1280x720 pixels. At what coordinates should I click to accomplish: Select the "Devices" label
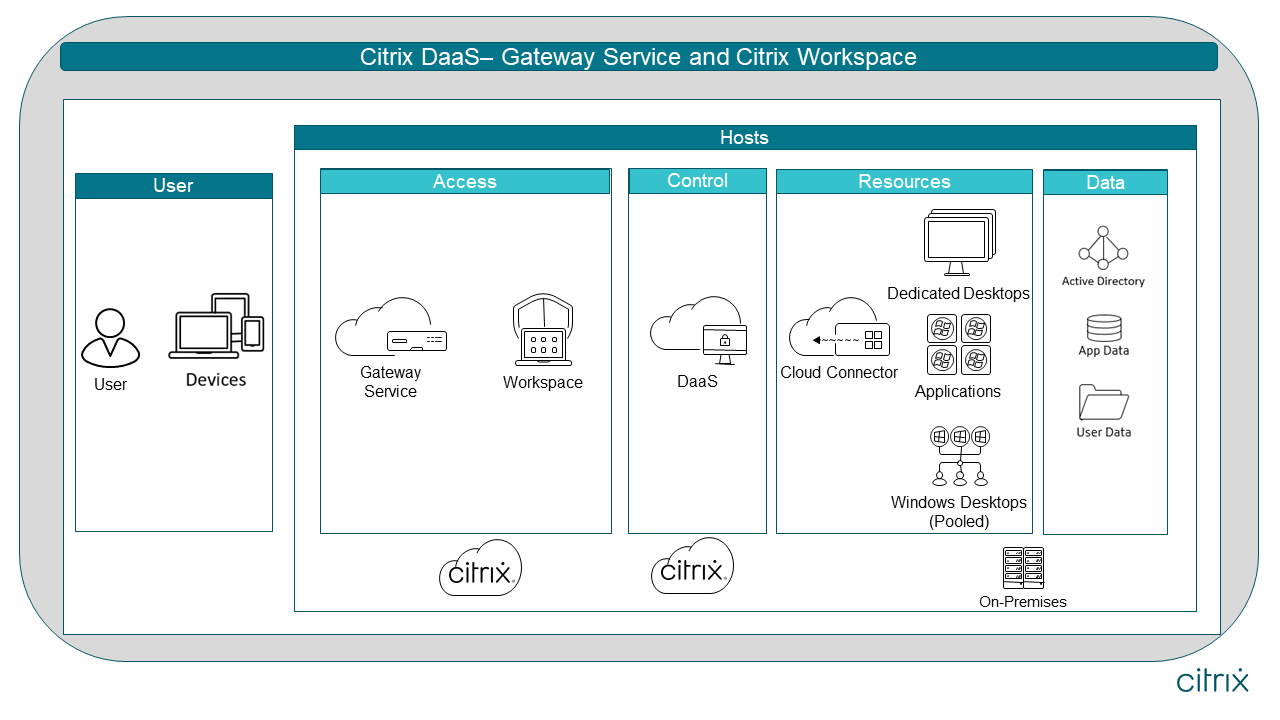pyautogui.click(x=216, y=380)
